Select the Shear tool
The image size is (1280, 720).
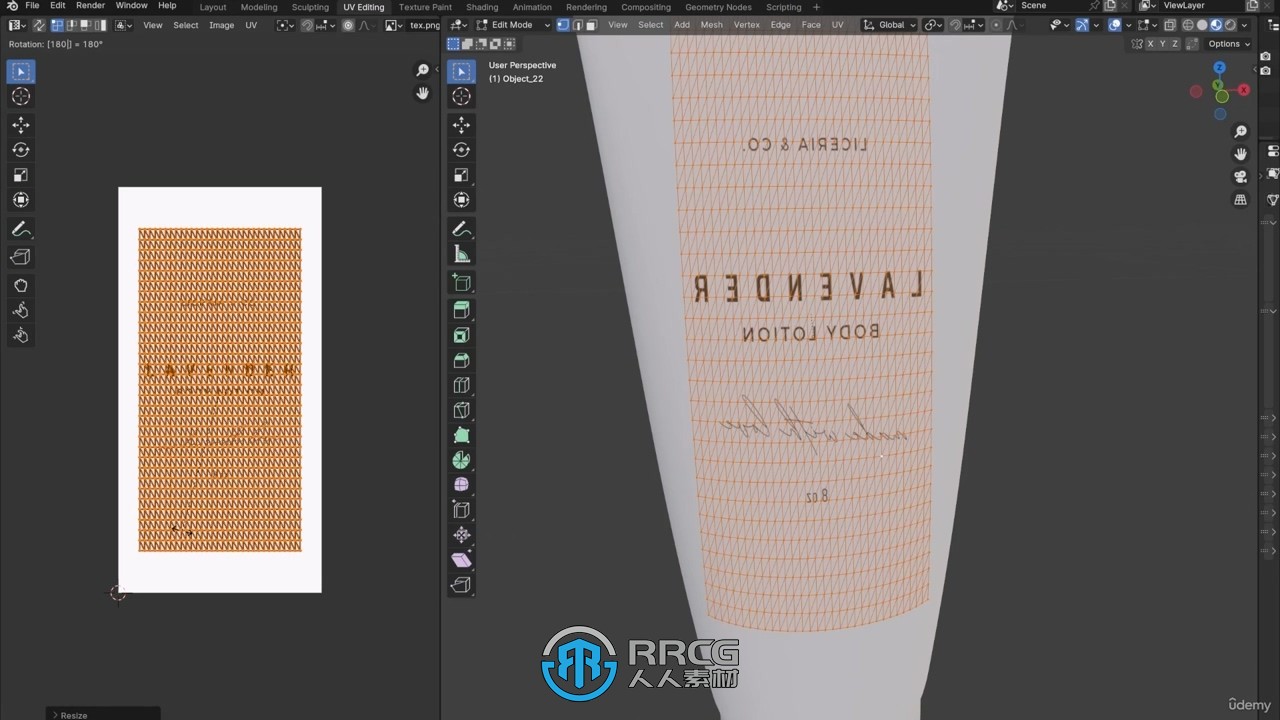click(461, 560)
